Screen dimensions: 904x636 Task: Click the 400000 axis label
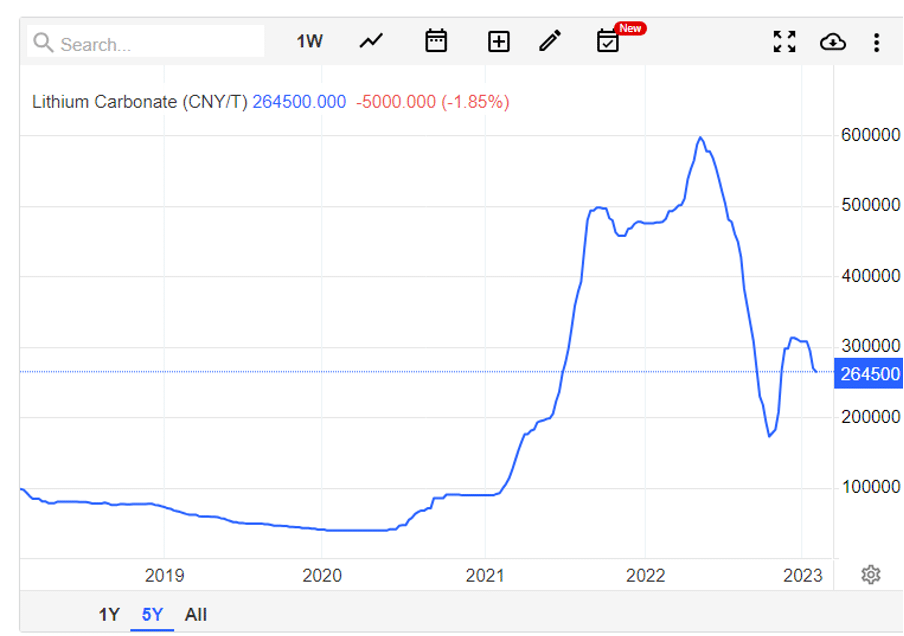(x=871, y=276)
